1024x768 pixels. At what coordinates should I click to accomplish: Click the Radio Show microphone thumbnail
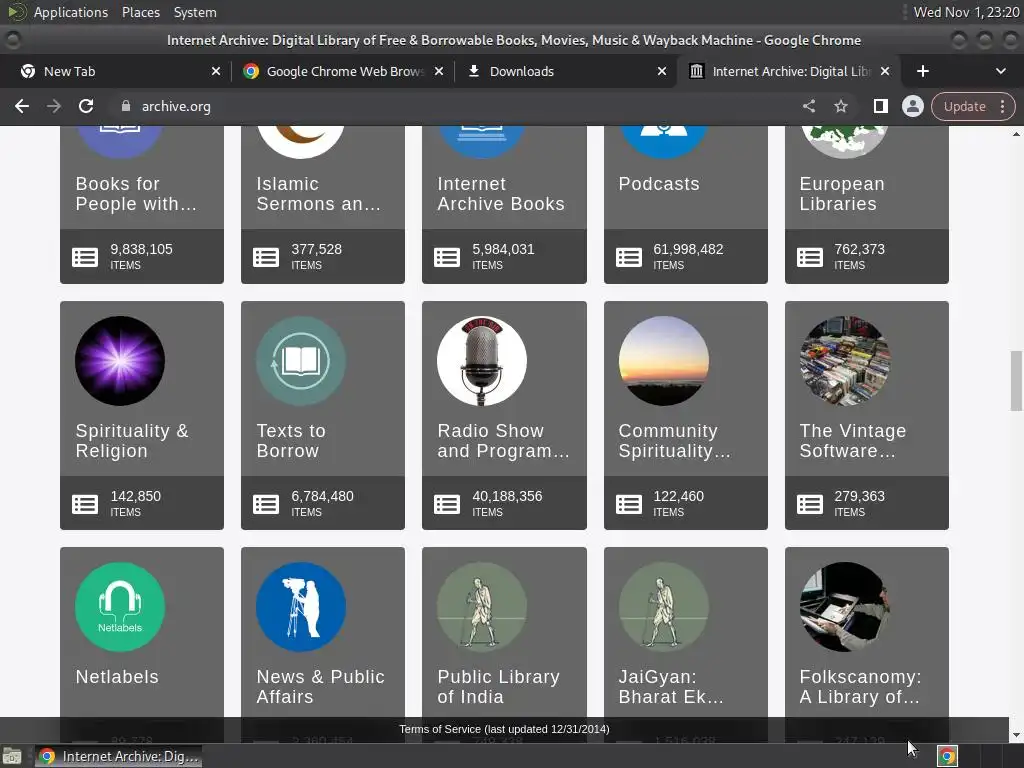[482, 361]
